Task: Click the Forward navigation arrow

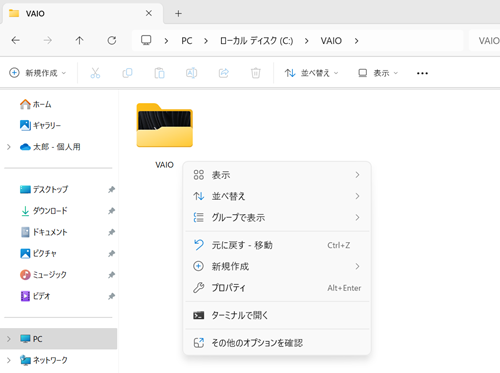Action: [48, 40]
